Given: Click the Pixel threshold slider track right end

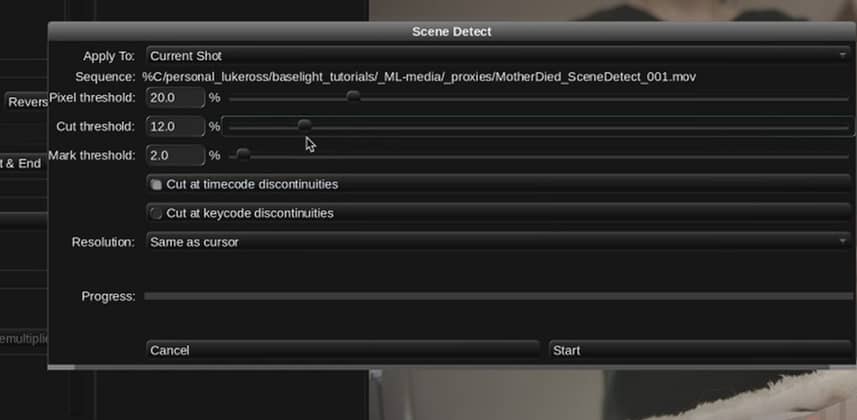Looking at the screenshot, I should [844, 98].
